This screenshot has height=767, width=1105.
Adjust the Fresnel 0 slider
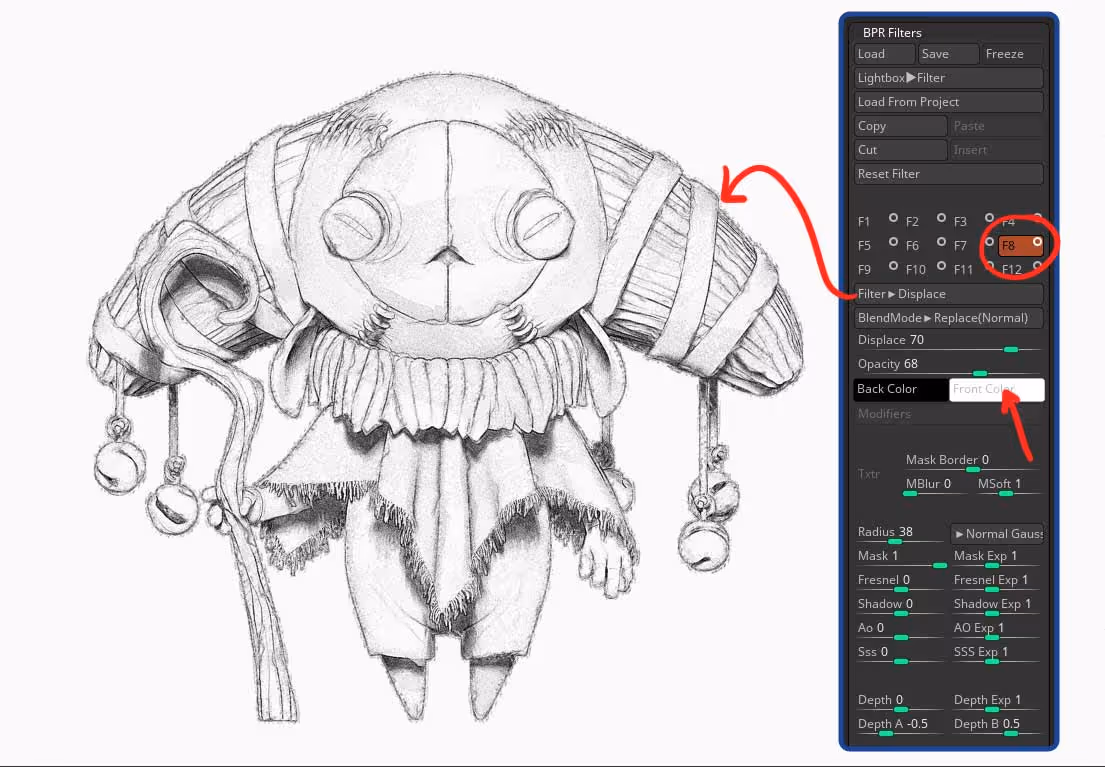(x=900, y=582)
